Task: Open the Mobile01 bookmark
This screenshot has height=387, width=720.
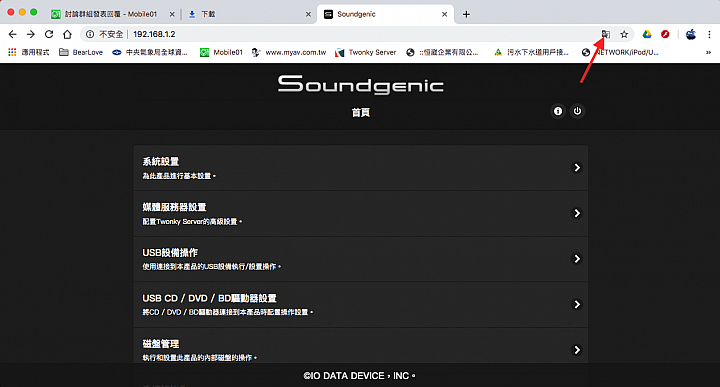Action: click(x=221, y=52)
